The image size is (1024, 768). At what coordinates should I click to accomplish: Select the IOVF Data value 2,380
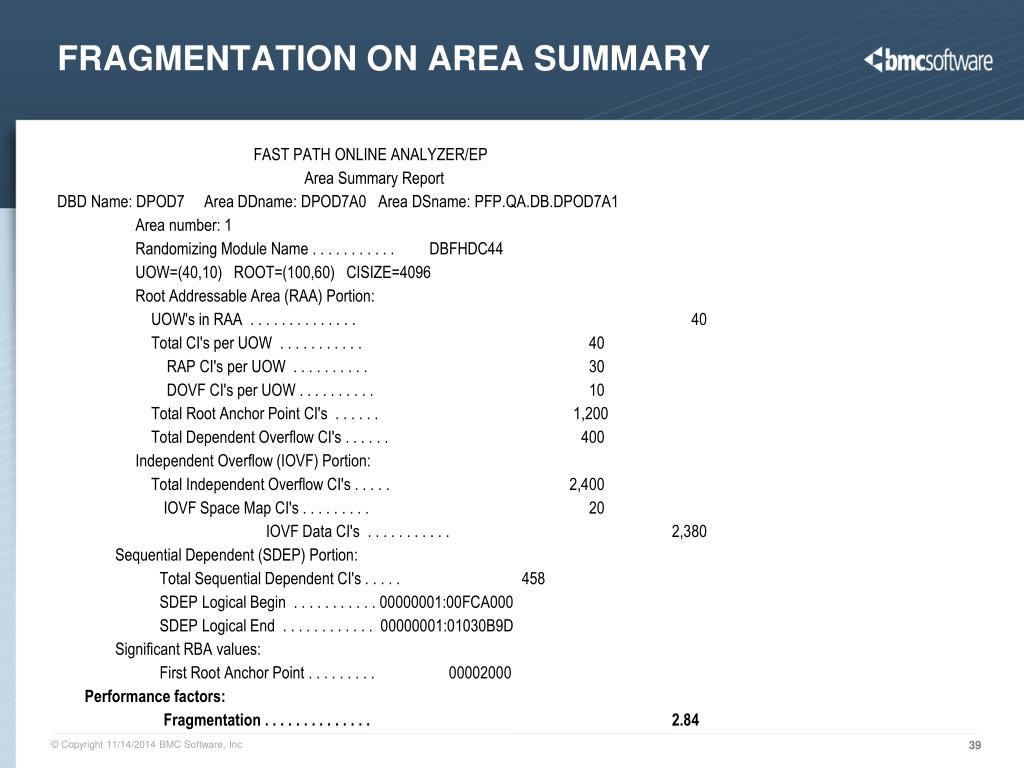(x=689, y=532)
